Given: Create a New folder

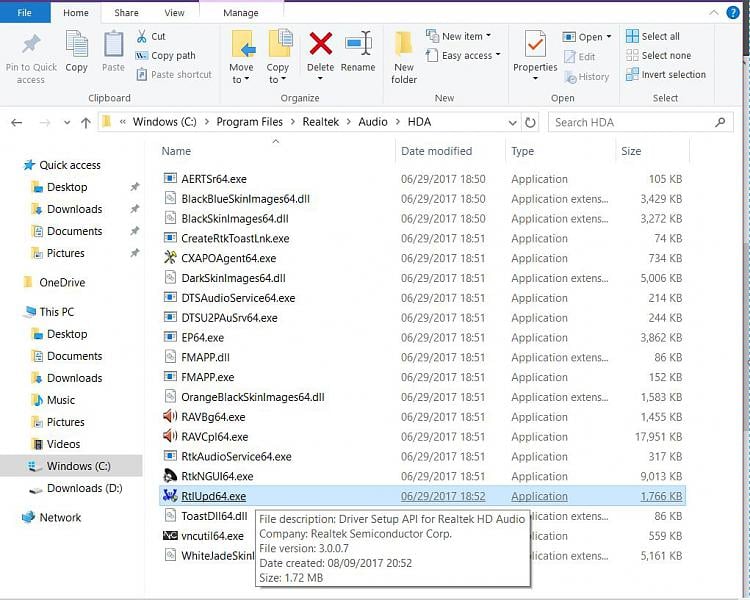Looking at the screenshot, I should [x=404, y=58].
